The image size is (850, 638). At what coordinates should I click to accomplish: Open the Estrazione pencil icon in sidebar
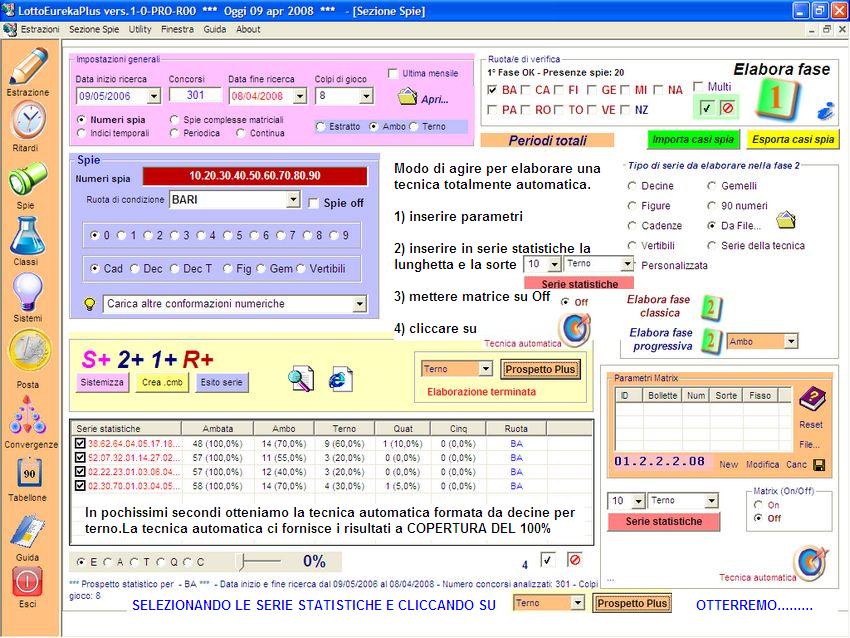pyautogui.click(x=29, y=66)
